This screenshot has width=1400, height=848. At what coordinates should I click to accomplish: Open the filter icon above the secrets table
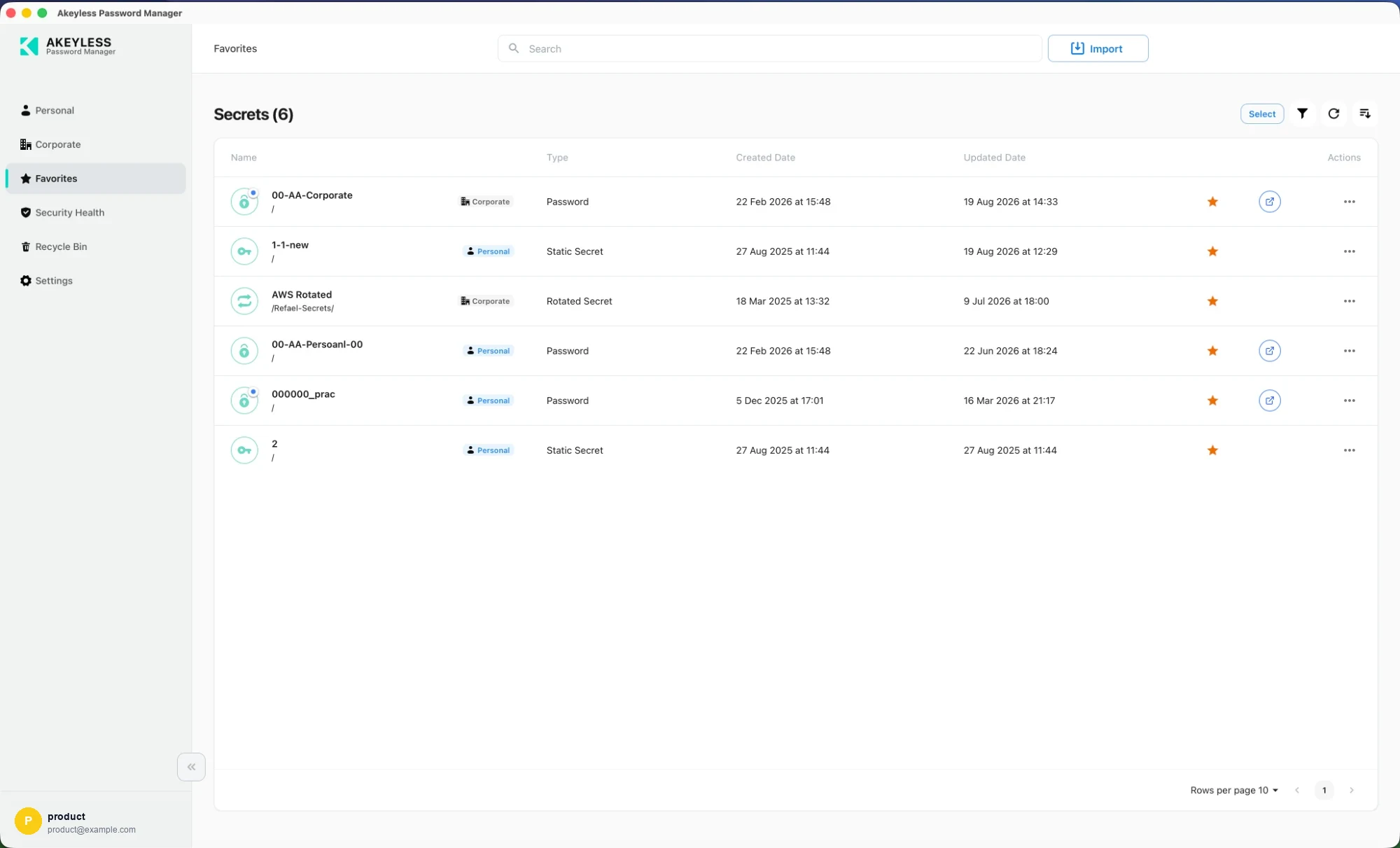click(x=1302, y=113)
